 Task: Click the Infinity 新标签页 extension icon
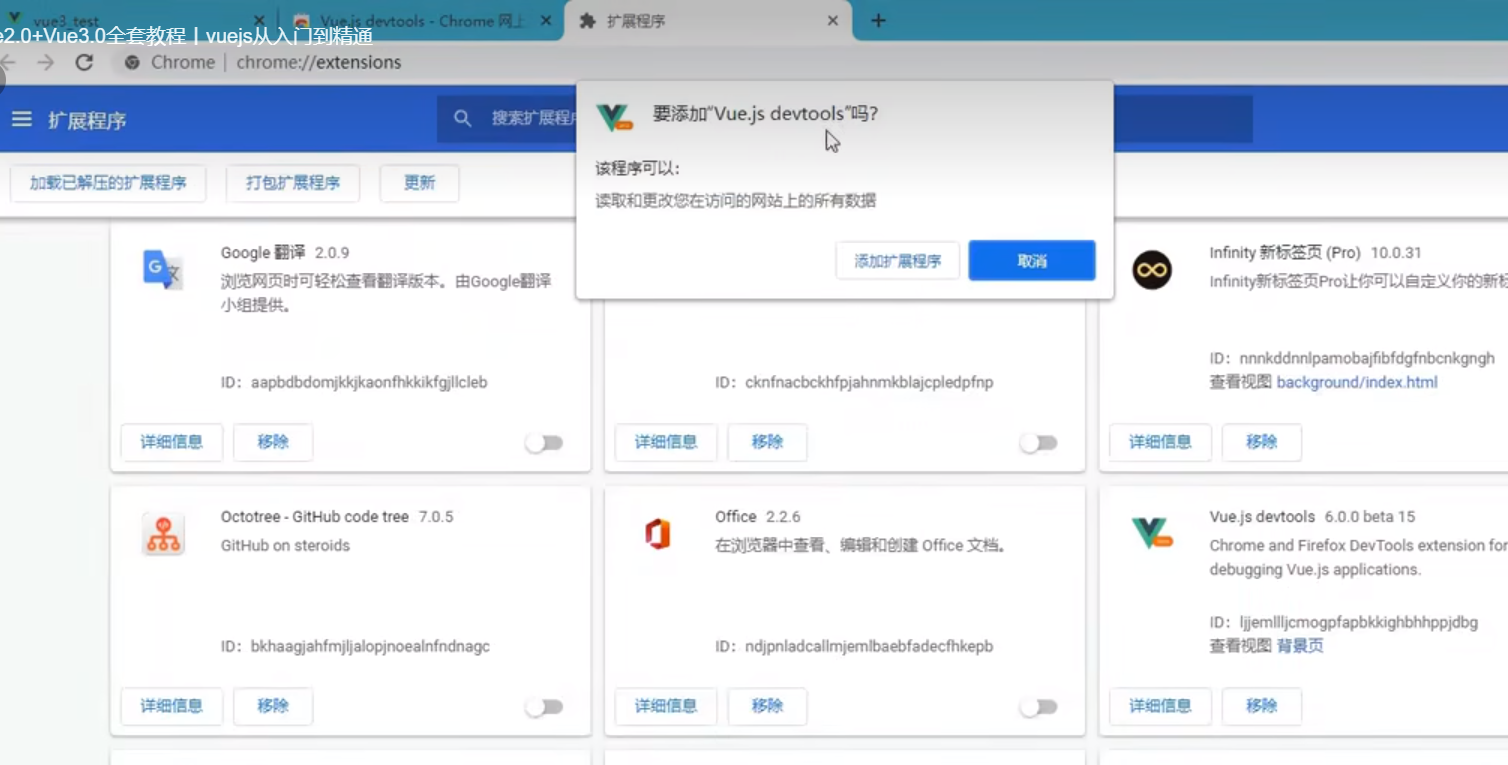point(1152,270)
